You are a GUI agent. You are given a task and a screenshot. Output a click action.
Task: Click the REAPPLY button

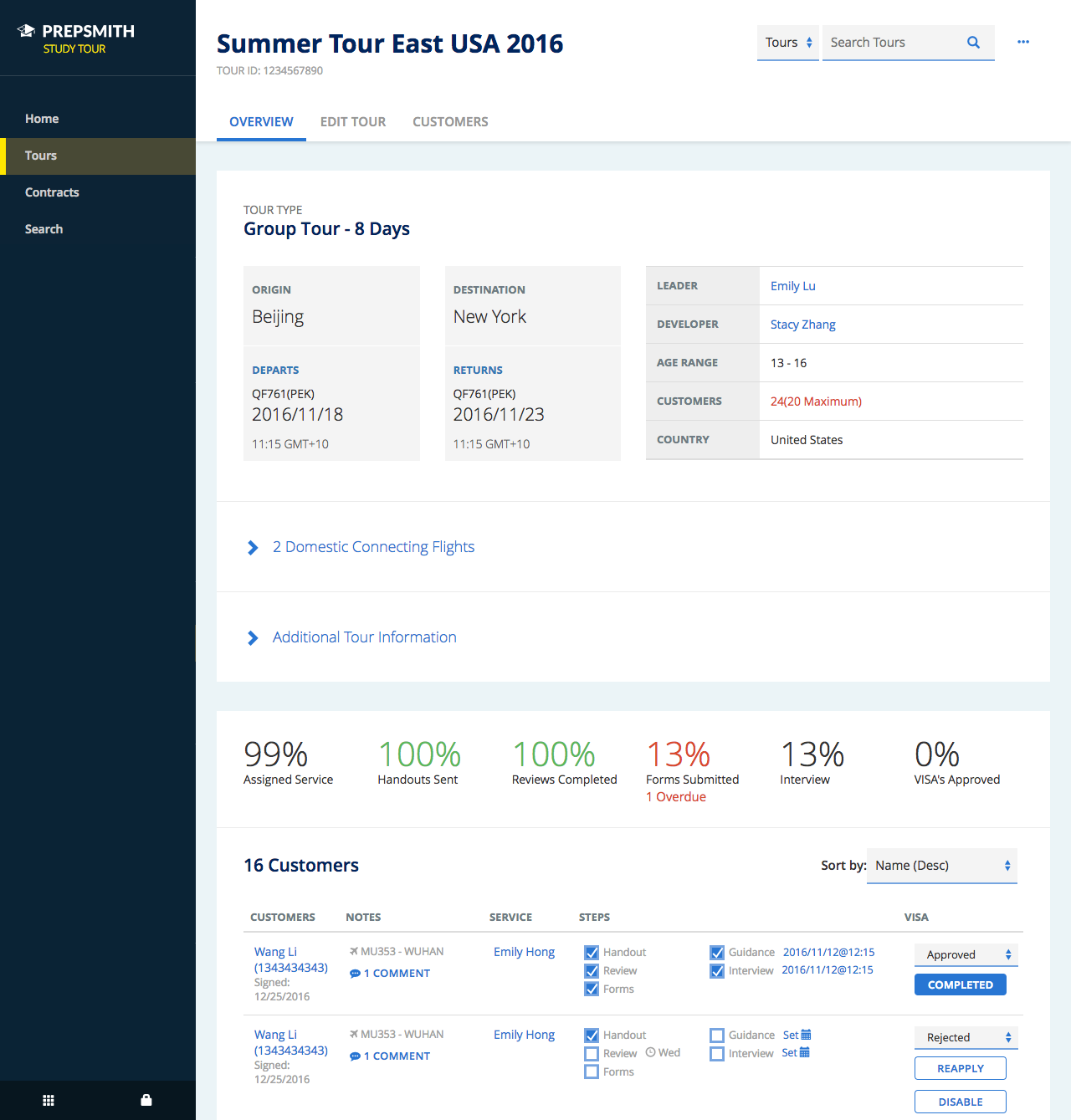(961, 1068)
